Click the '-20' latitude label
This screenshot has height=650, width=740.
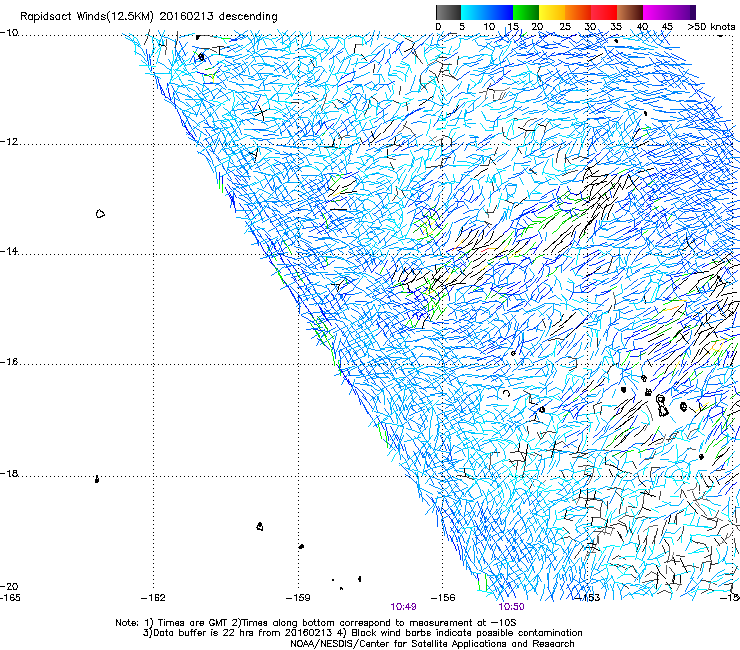click(9, 587)
